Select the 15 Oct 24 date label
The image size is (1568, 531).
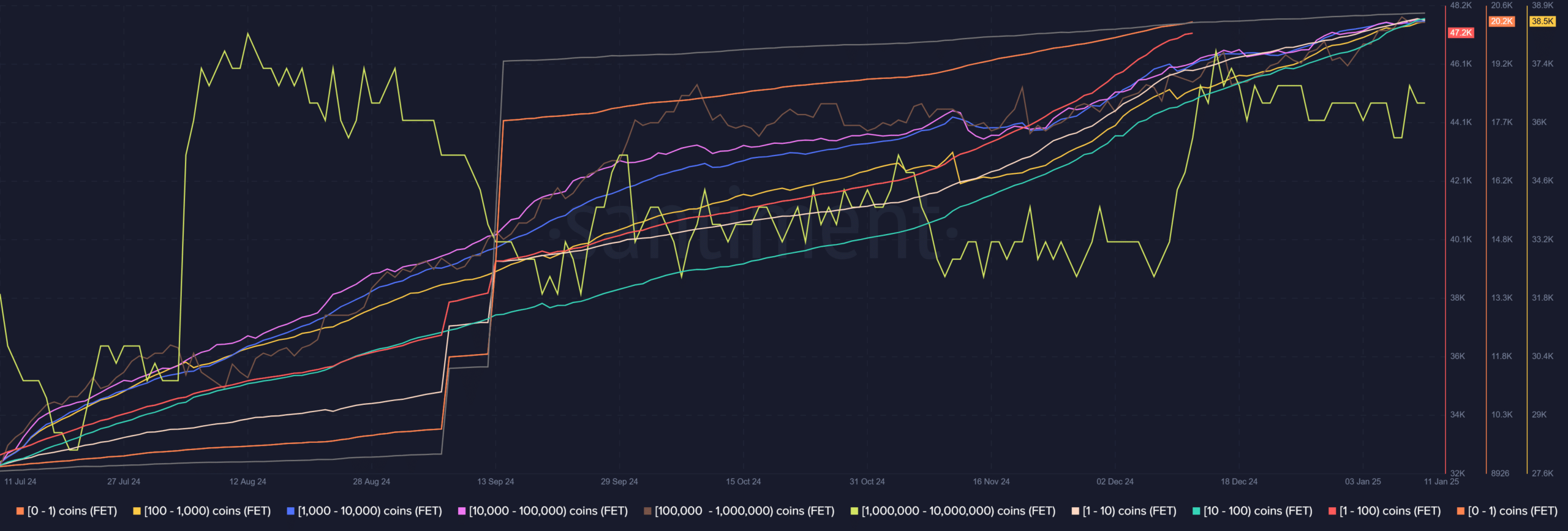[744, 482]
